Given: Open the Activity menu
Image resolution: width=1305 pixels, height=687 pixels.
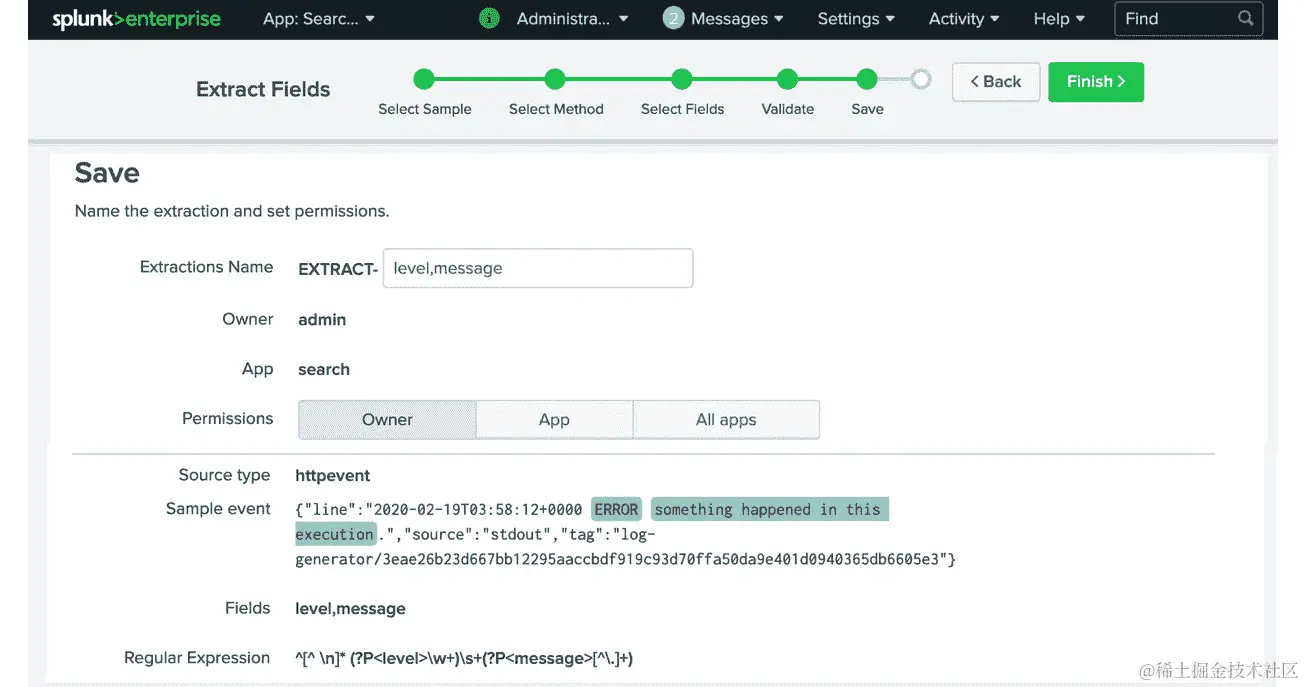Looking at the screenshot, I should (962, 18).
